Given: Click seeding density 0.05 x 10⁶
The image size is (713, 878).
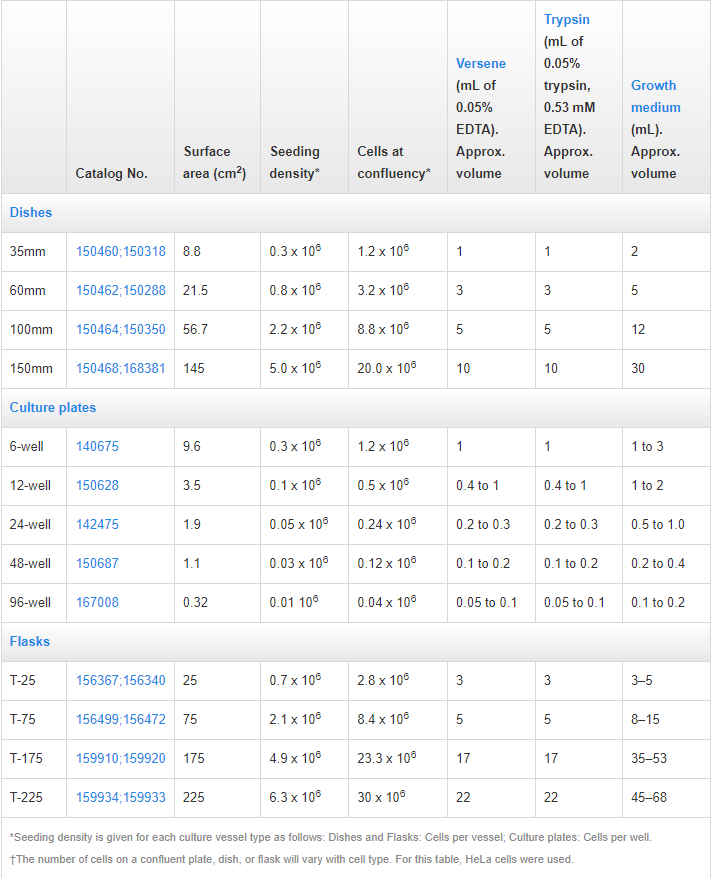Looking at the screenshot, I should (299, 524).
